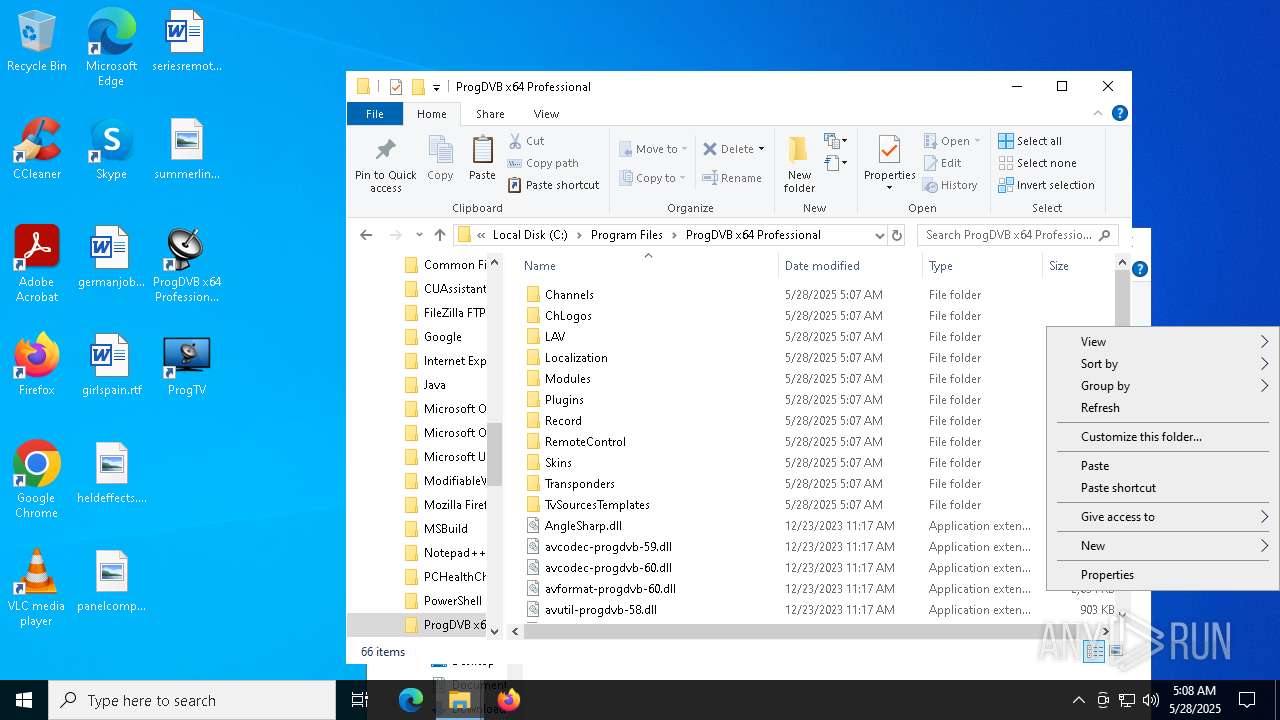Click Paste shortcut in ribbon
Screen dimensions: 1280x720
[553, 185]
